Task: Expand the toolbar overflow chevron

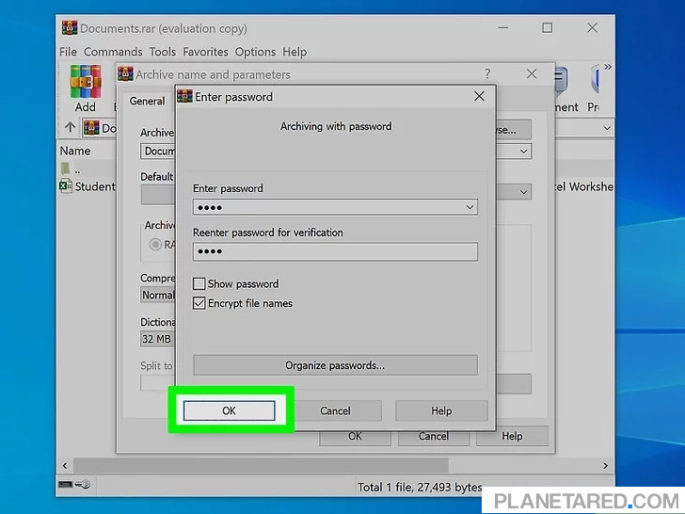Action: click(608, 68)
